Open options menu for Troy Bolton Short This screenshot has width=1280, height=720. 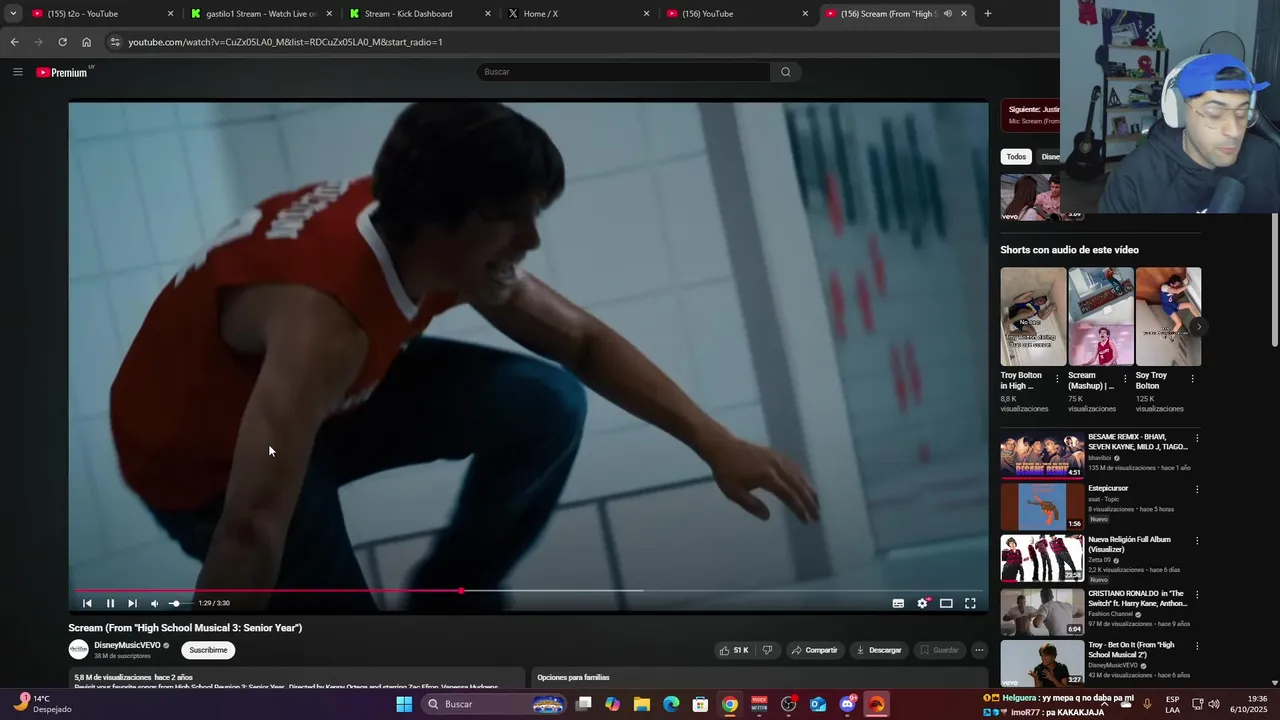(1057, 379)
